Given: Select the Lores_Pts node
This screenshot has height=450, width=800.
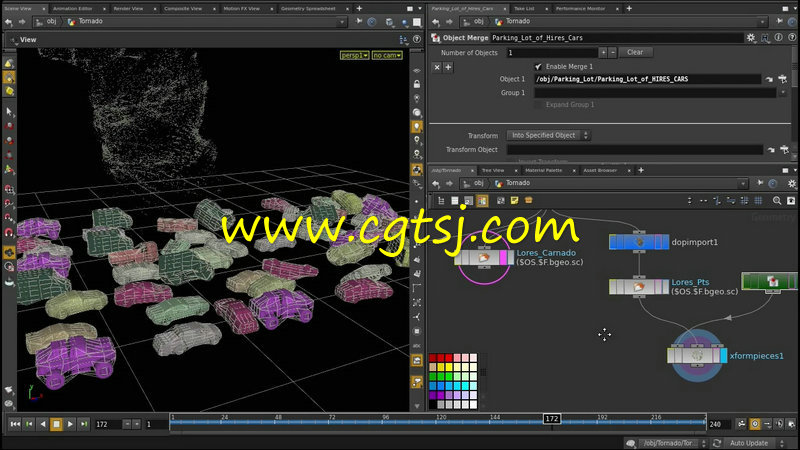Looking at the screenshot, I should (639, 286).
